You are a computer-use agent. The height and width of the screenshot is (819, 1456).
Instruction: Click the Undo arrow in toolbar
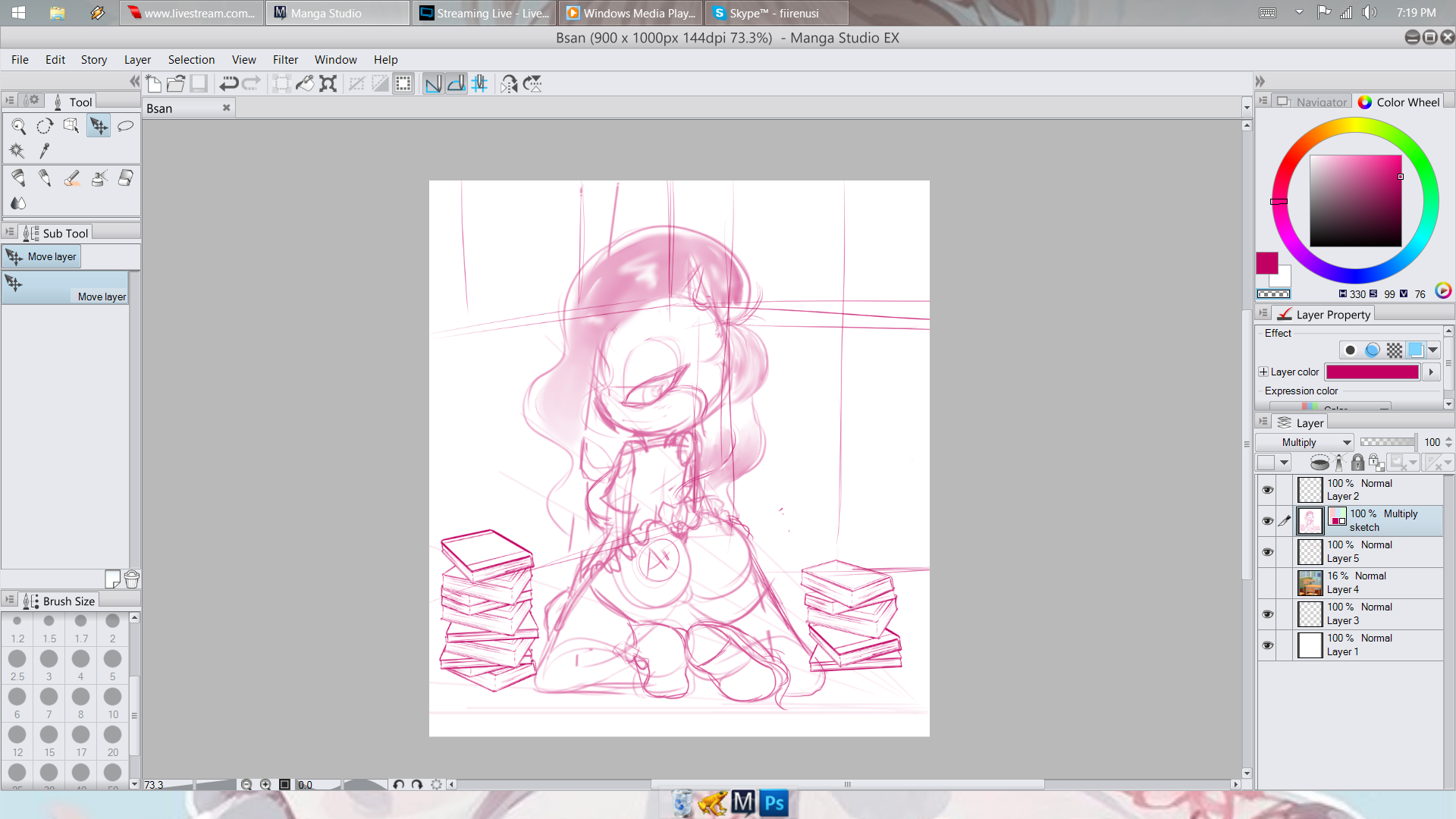228,84
